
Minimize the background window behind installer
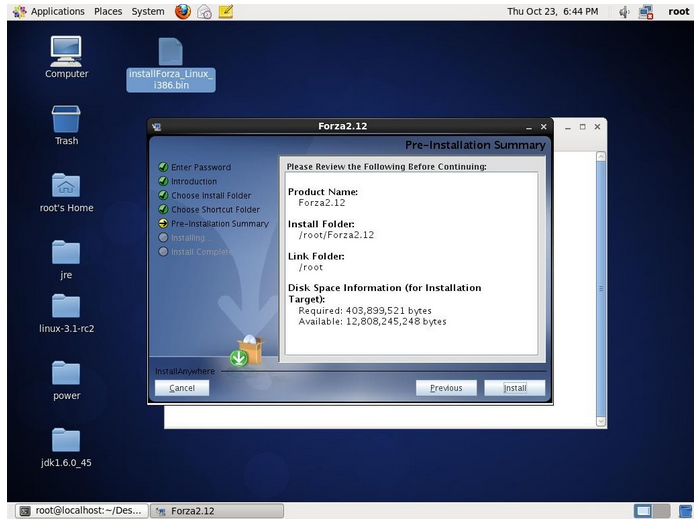coord(568,128)
